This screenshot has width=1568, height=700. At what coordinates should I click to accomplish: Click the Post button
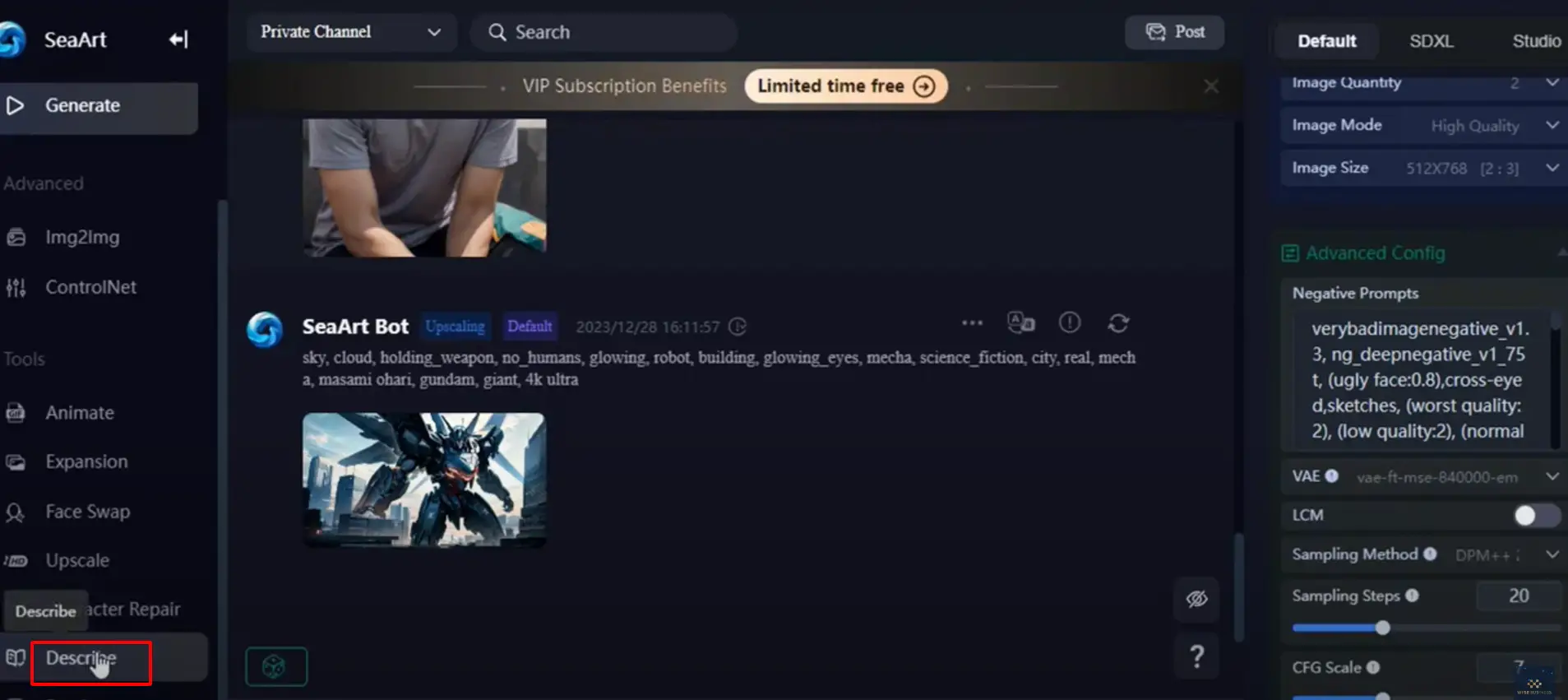[x=1174, y=32]
